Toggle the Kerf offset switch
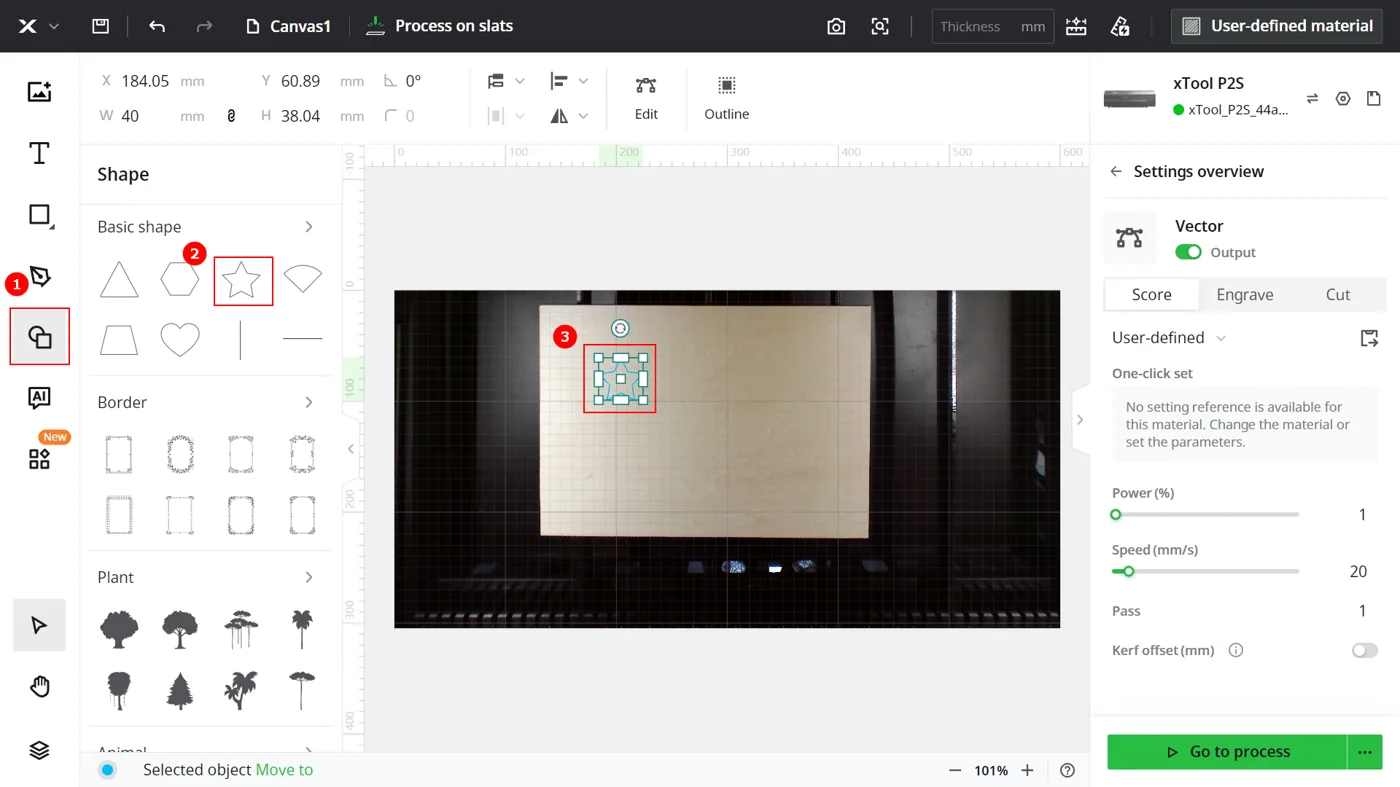 click(1365, 650)
